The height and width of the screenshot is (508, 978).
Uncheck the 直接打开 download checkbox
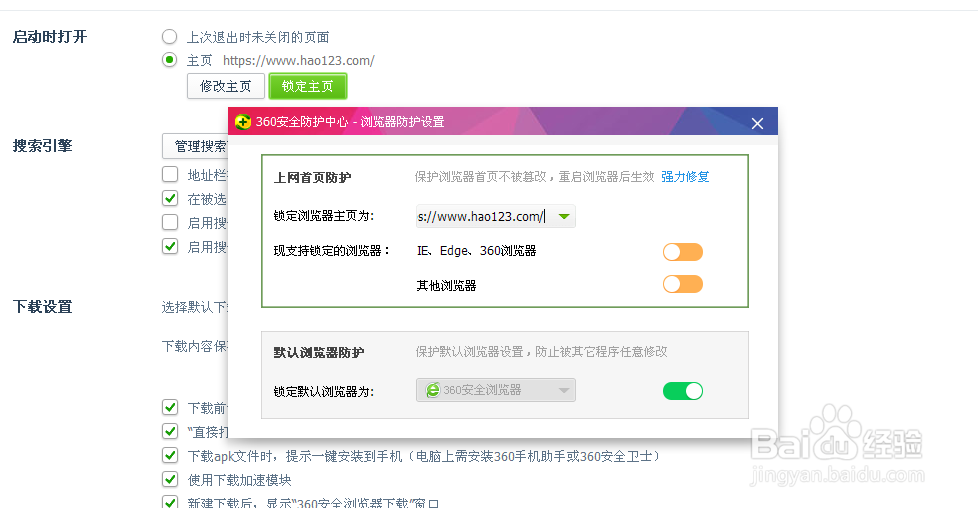170,432
